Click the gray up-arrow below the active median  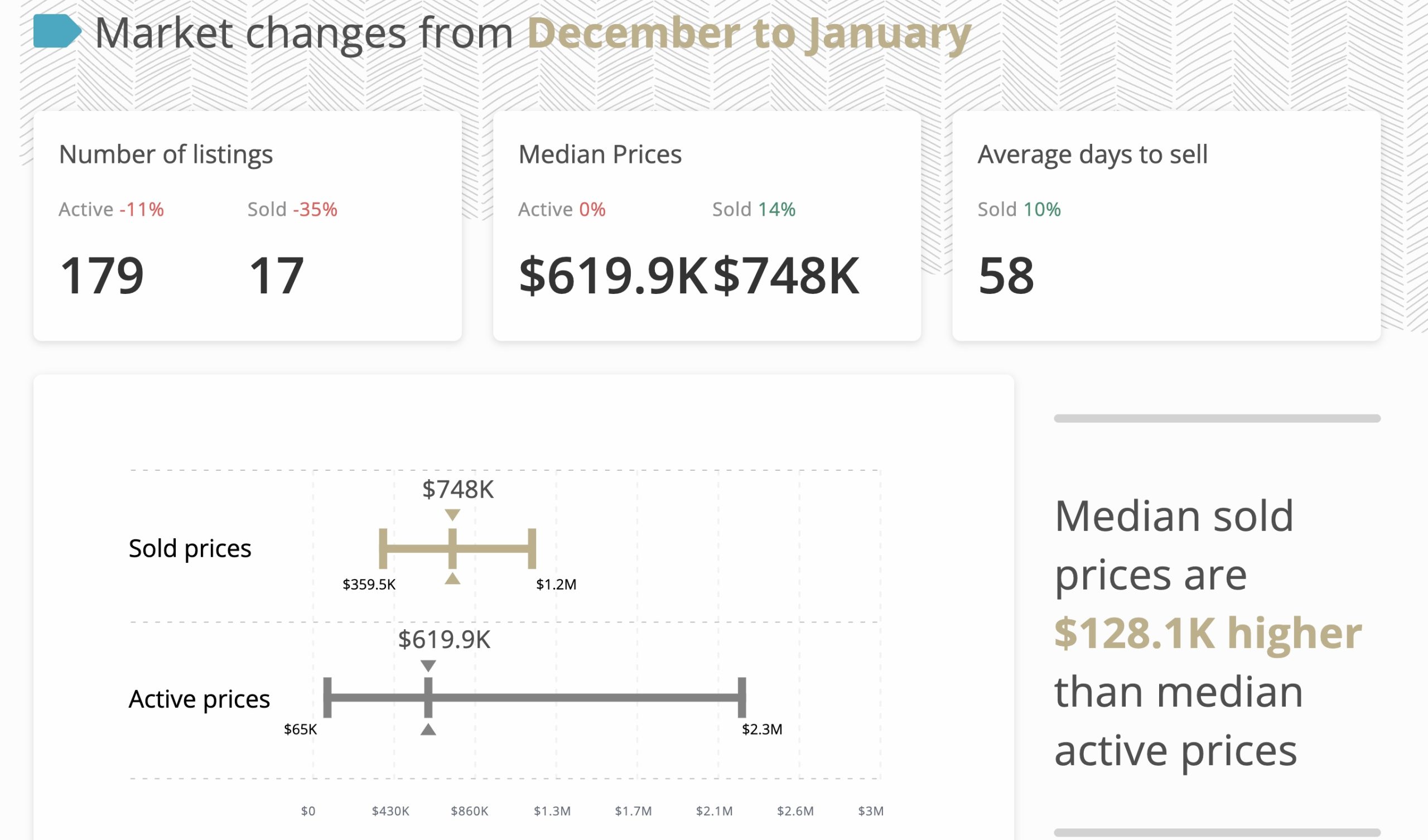[x=428, y=730]
